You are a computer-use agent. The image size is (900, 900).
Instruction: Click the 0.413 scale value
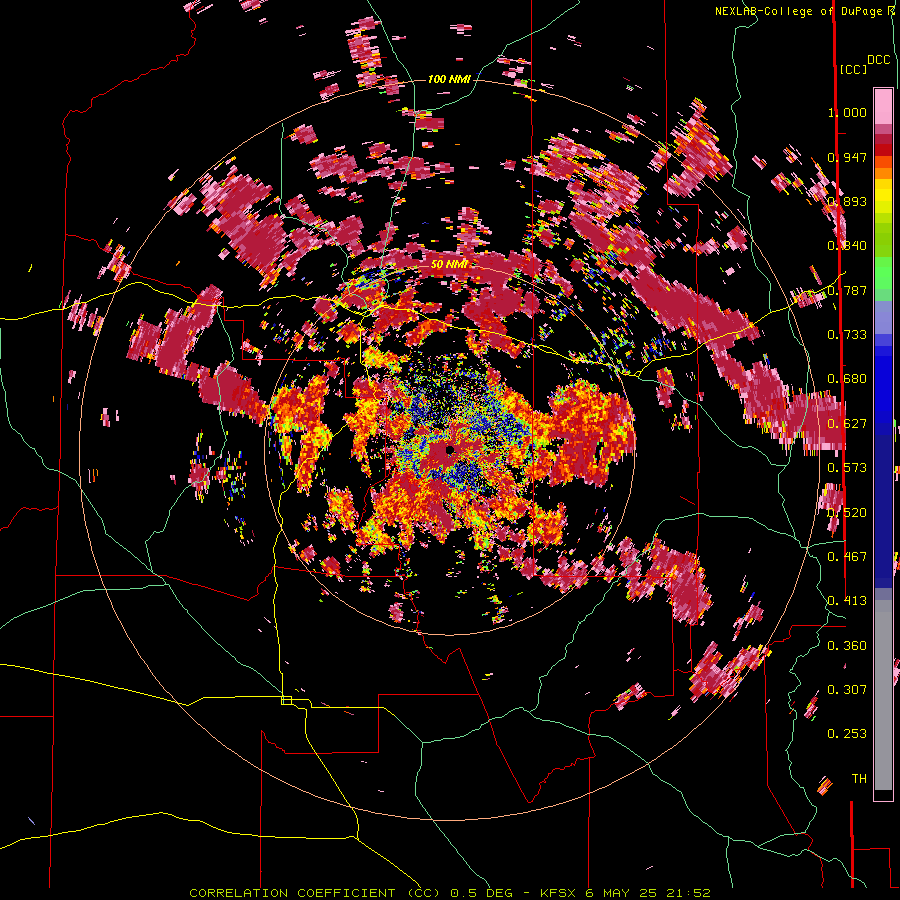pyautogui.click(x=847, y=601)
